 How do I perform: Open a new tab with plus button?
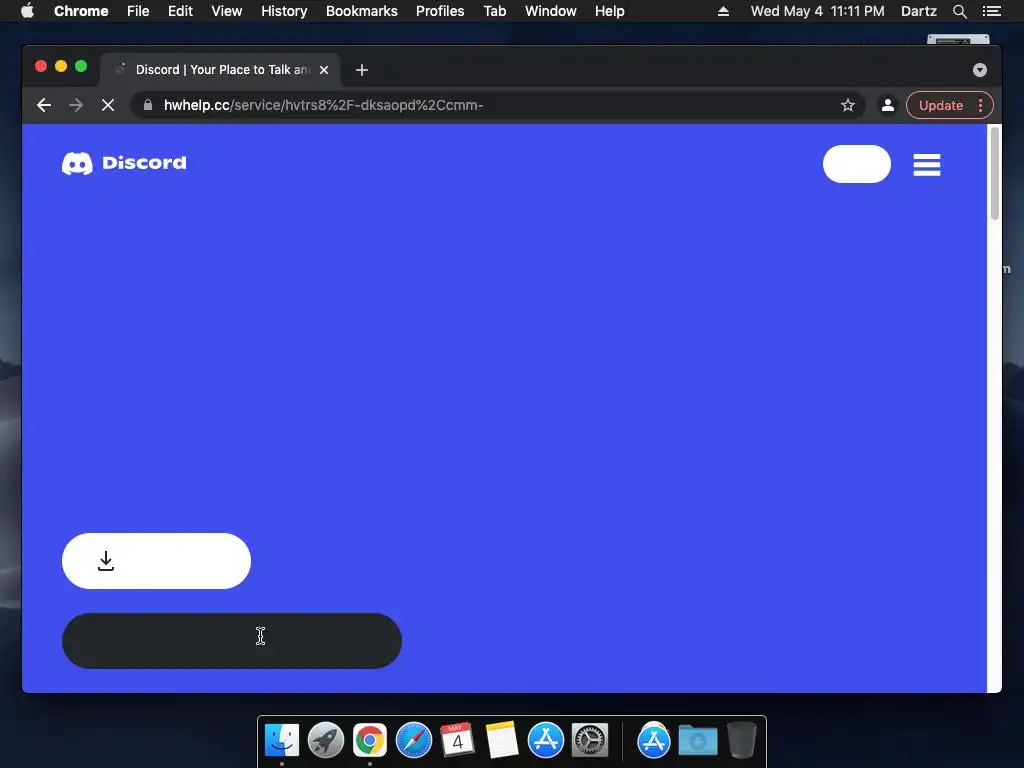(362, 70)
